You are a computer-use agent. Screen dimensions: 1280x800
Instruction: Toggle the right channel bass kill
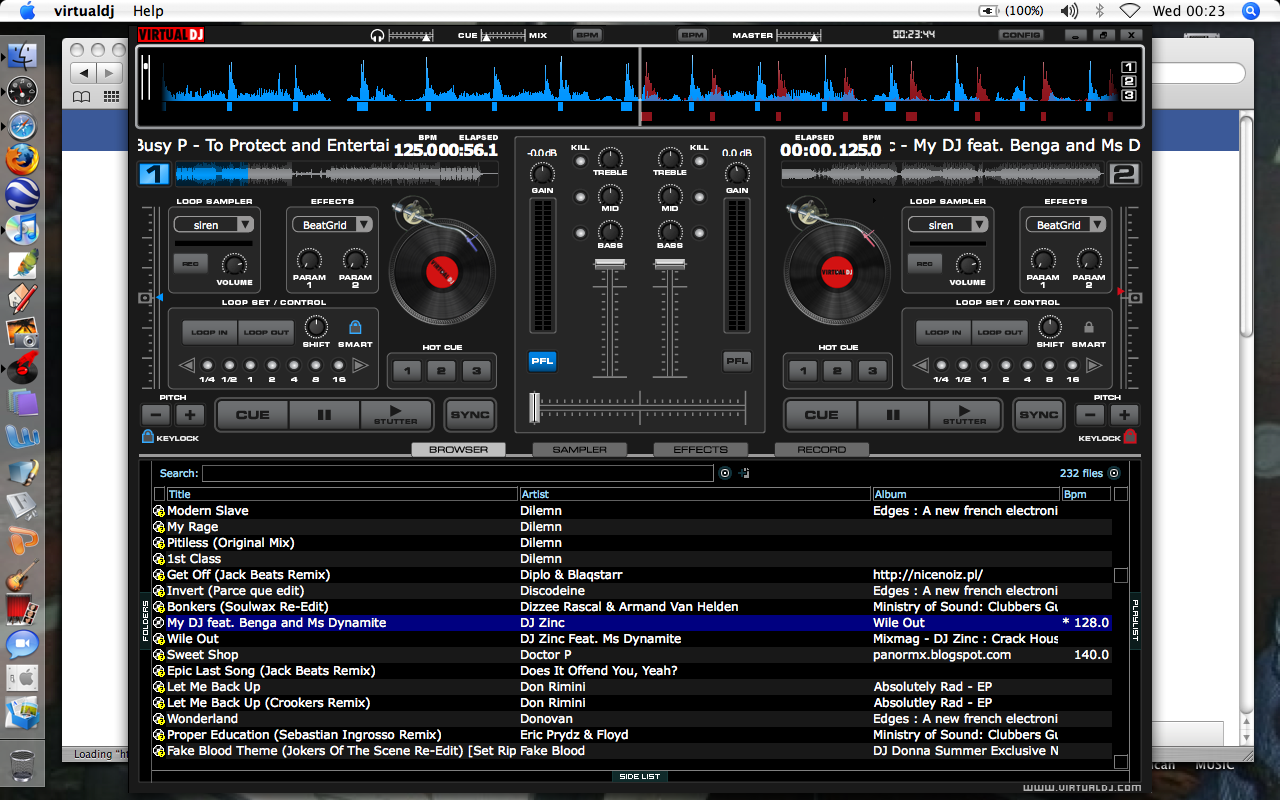(699, 233)
